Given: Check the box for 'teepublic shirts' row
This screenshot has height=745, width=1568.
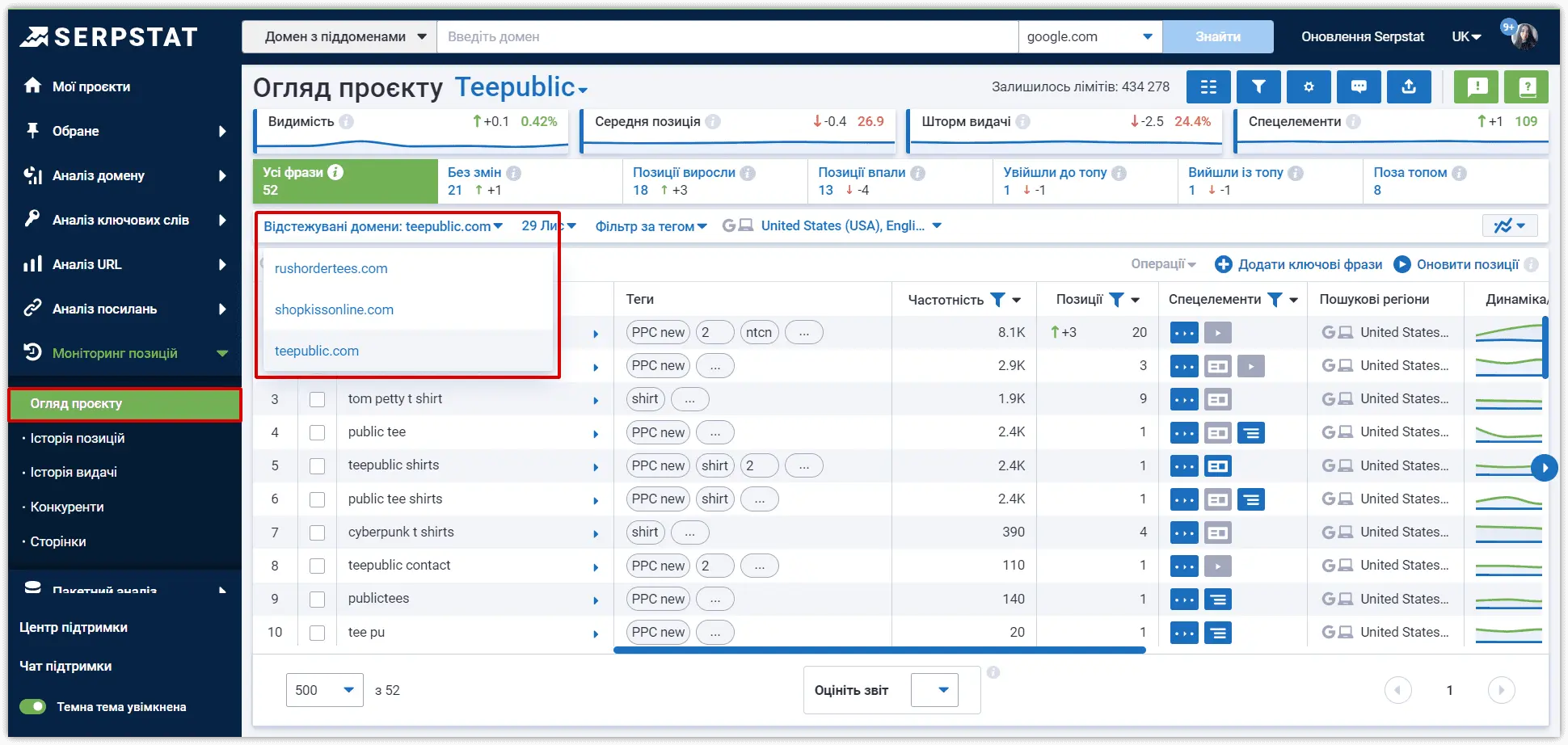Looking at the screenshot, I should (x=318, y=466).
